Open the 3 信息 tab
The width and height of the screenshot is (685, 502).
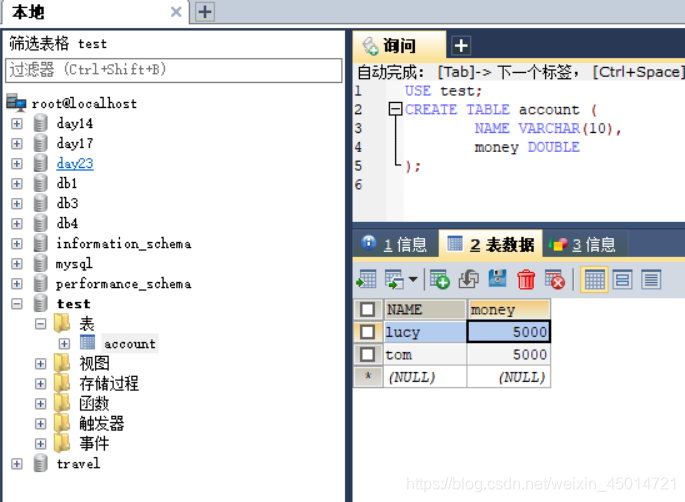point(584,244)
